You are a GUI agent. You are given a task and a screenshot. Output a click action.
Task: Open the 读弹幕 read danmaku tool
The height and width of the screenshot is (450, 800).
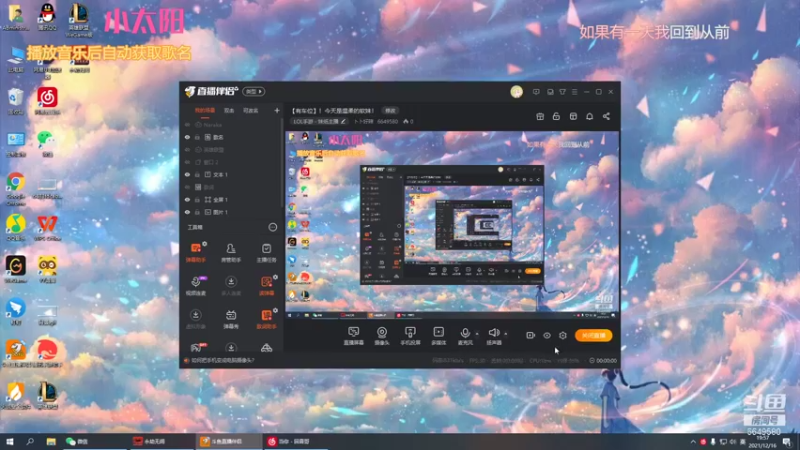point(266,286)
